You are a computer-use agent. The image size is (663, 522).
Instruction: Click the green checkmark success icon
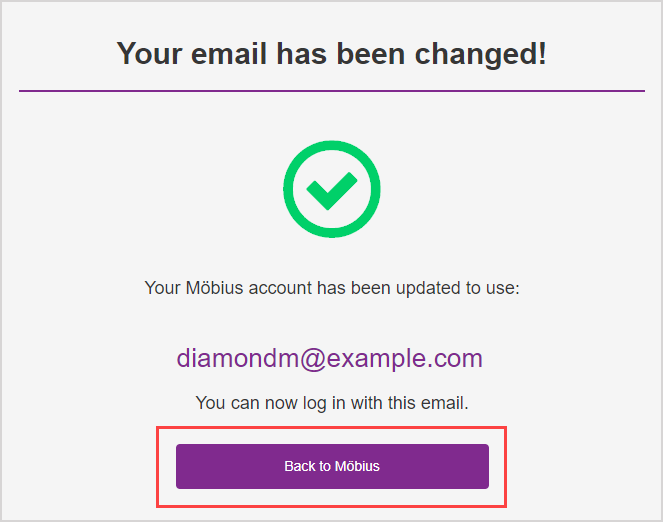[x=332, y=189]
